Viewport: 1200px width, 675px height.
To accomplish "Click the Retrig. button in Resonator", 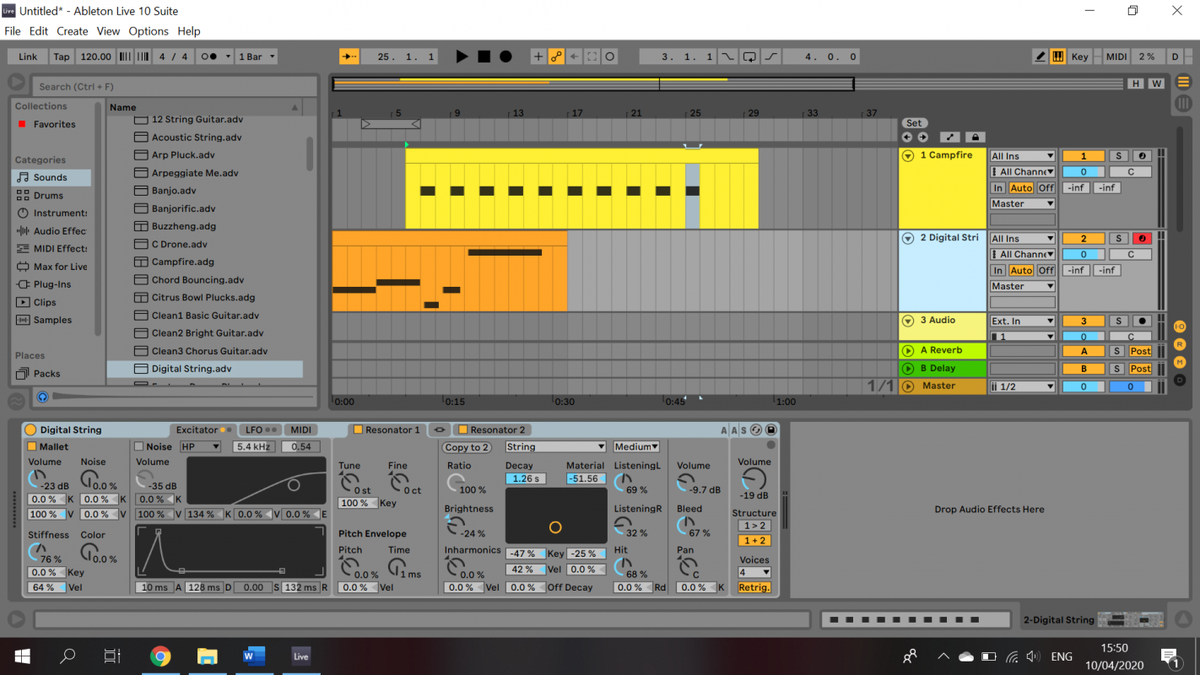I will tap(754, 587).
